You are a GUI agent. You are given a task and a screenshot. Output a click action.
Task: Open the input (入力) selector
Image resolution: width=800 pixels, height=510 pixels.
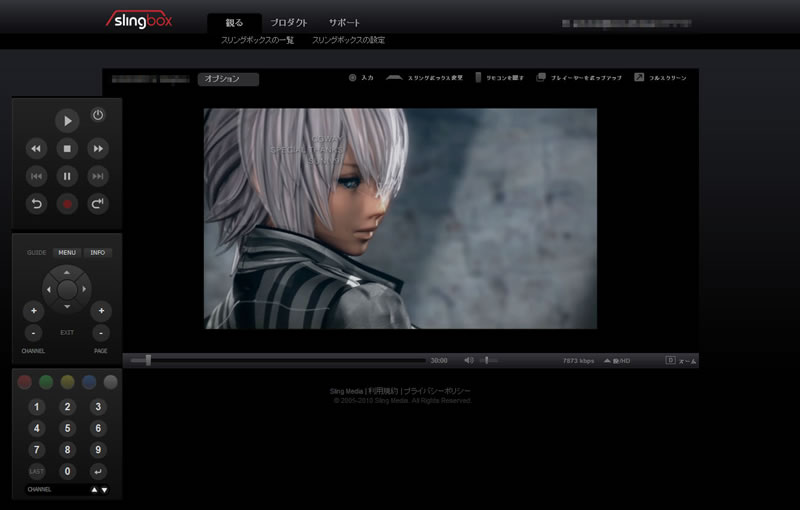[353, 77]
